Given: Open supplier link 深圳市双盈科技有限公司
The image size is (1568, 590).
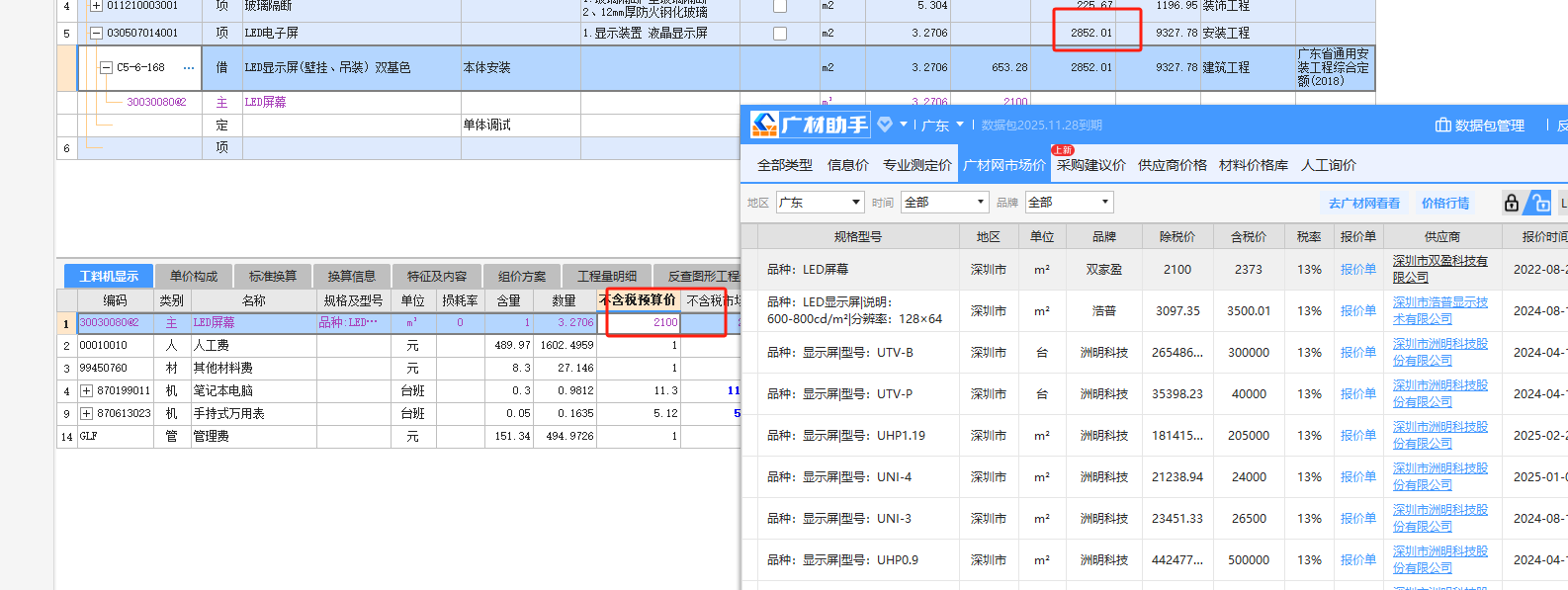Looking at the screenshot, I should tap(1440, 269).
